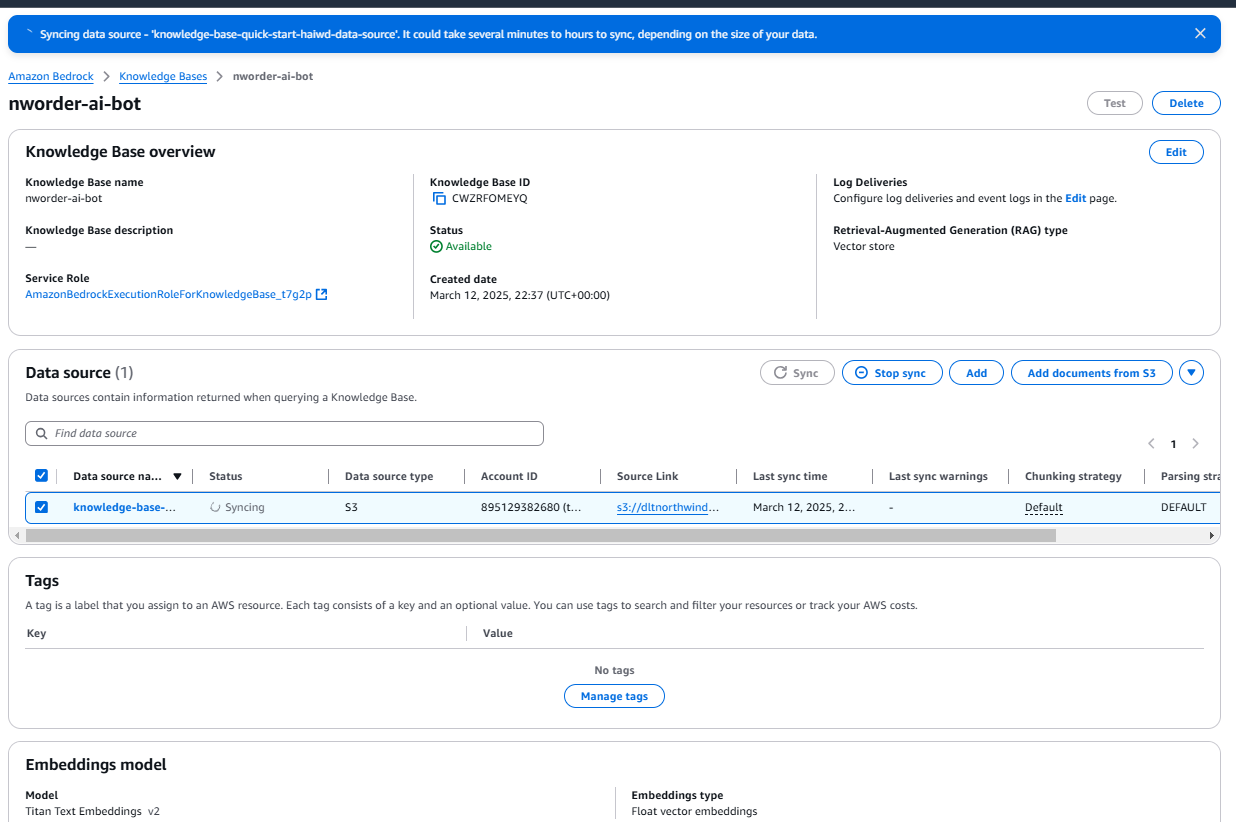Dismiss the syncing notification banner
Screen dimensions: 1236x822
[1200, 33]
